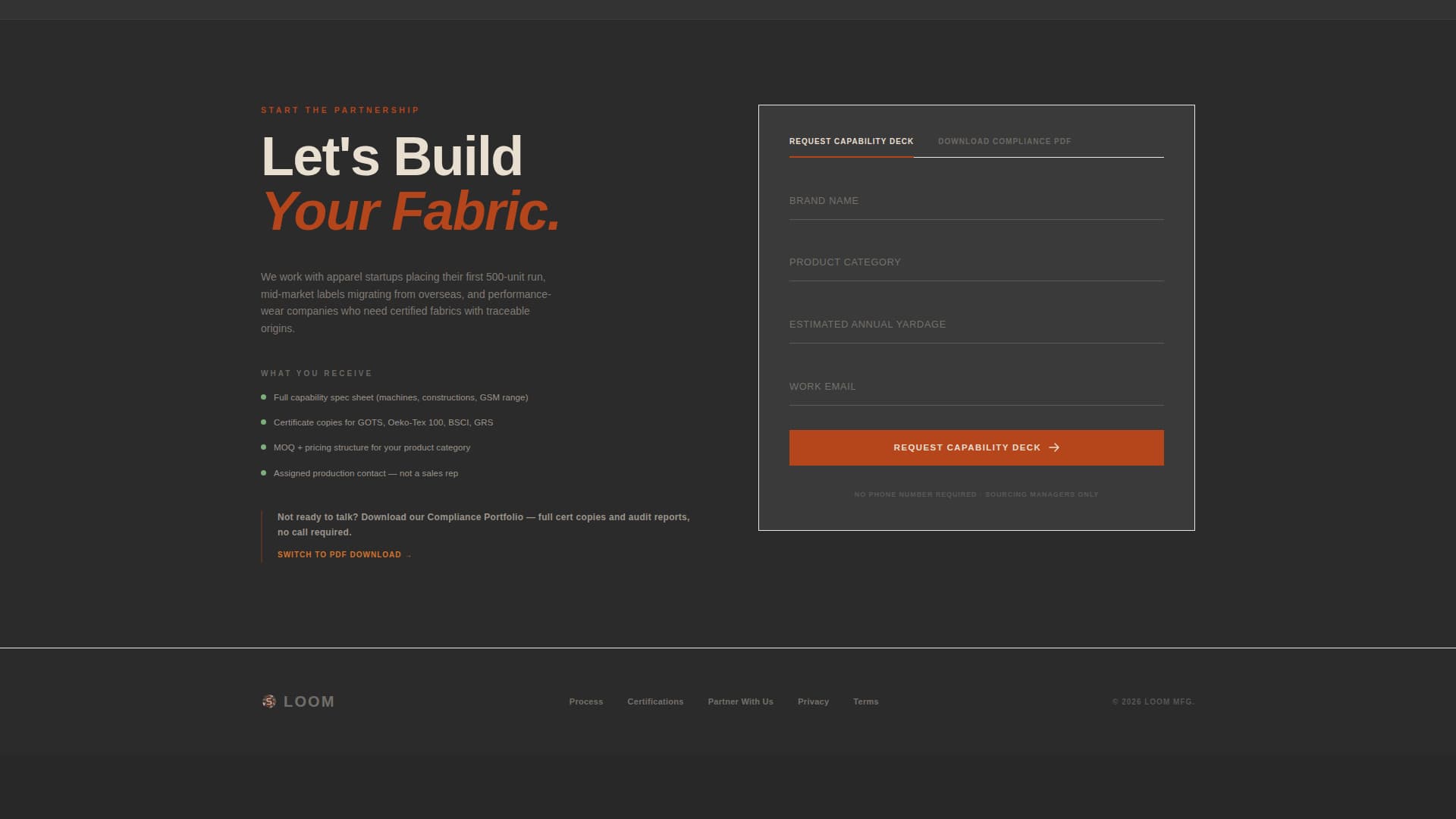Click the bullet beside Assigned production contact

coord(264,472)
